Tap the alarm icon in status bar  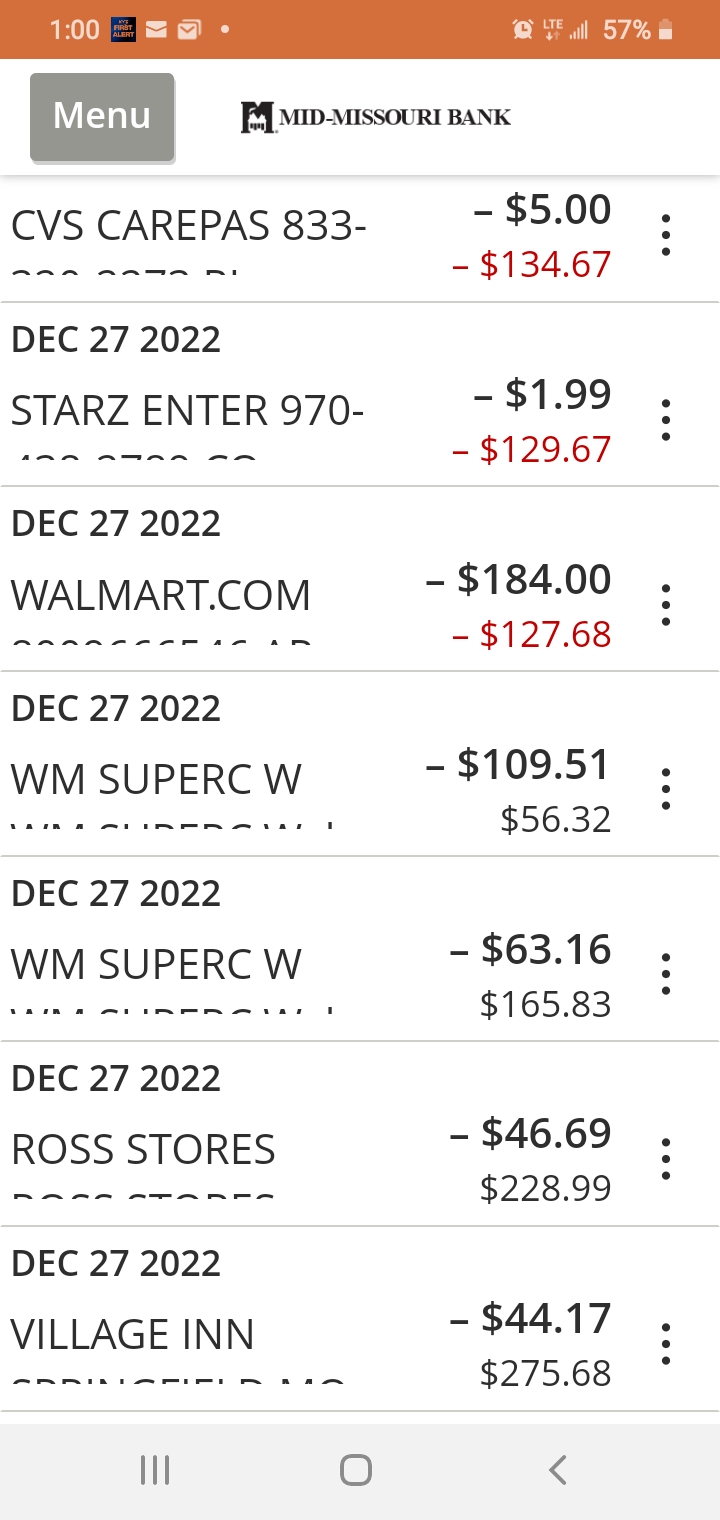click(x=522, y=30)
